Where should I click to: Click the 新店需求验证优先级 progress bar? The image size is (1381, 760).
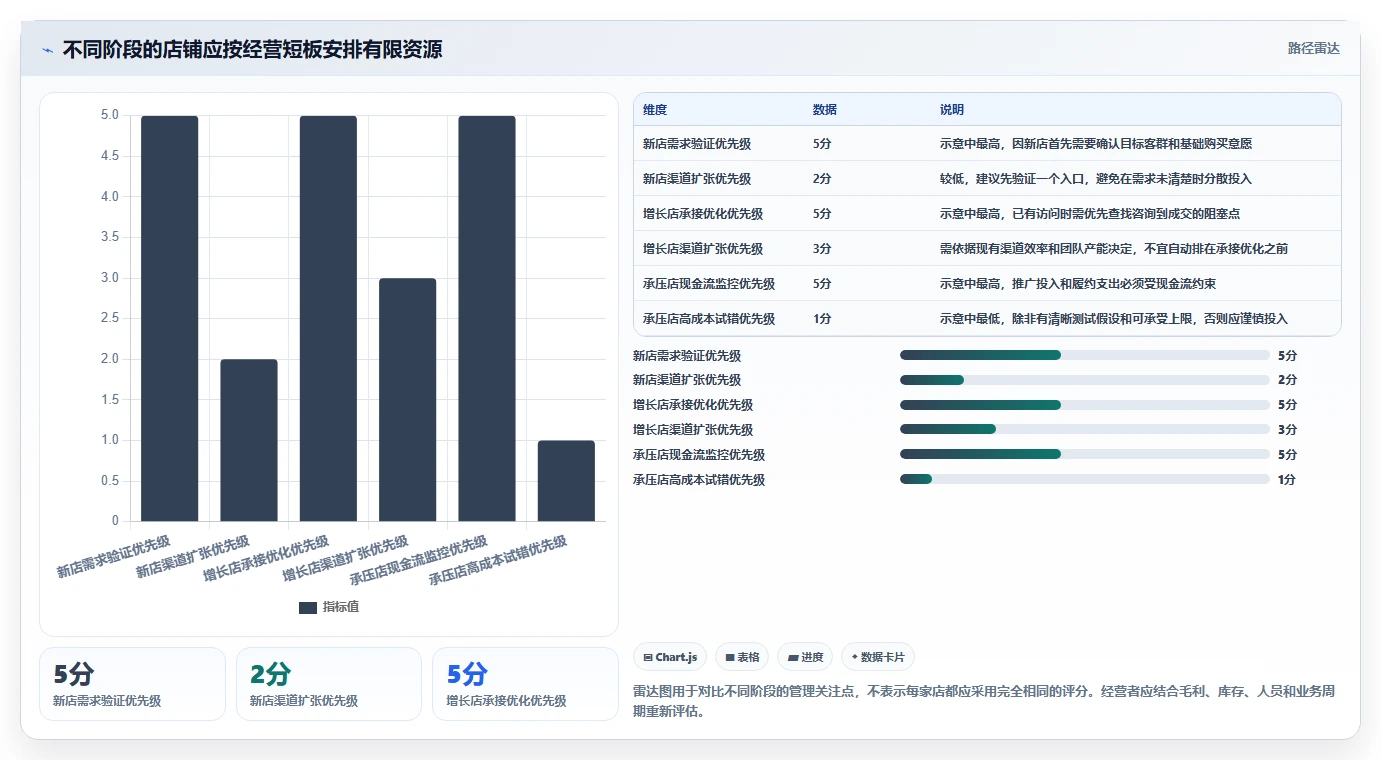coord(1085,355)
